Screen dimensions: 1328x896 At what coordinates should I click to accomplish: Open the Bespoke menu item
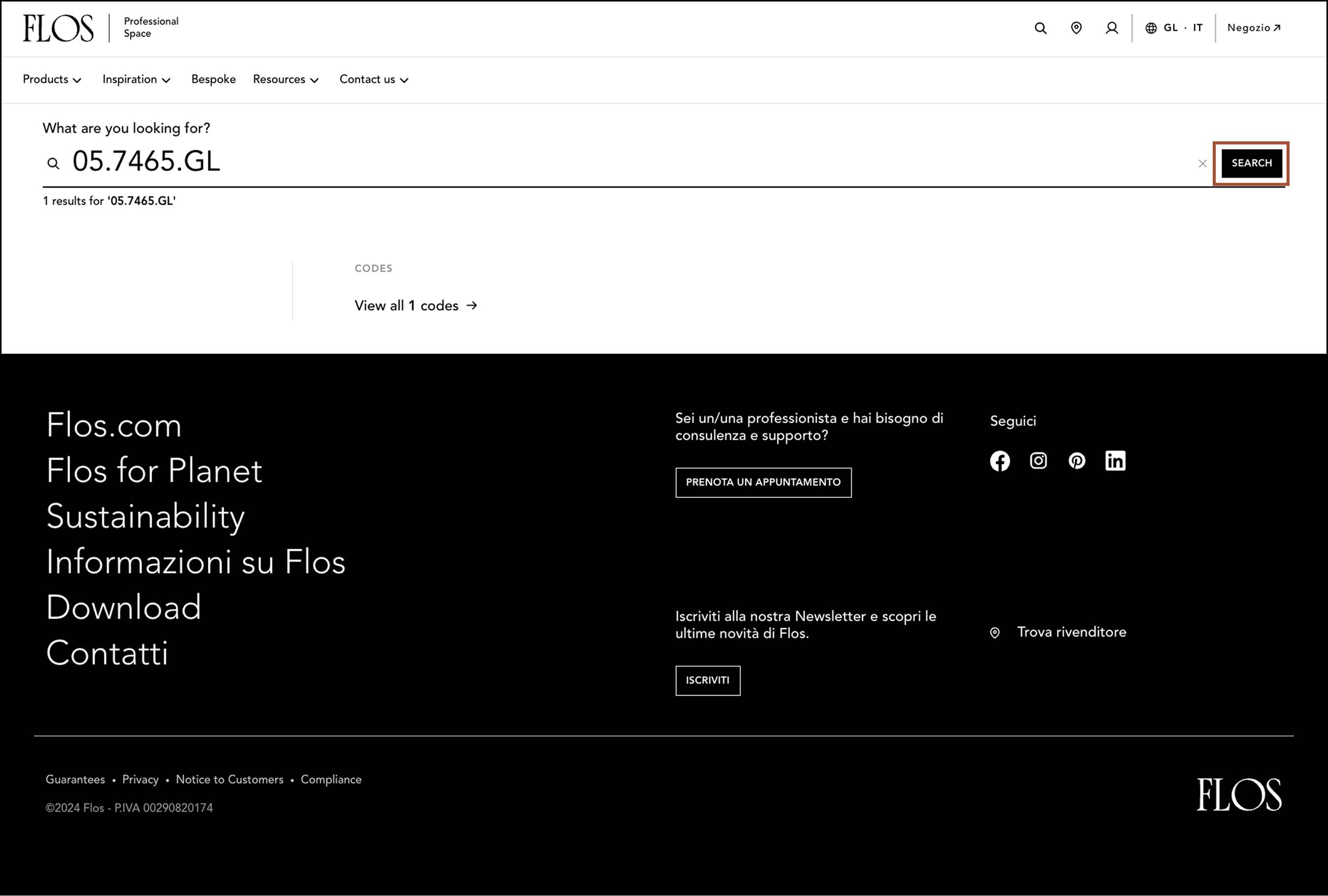tap(213, 79)
